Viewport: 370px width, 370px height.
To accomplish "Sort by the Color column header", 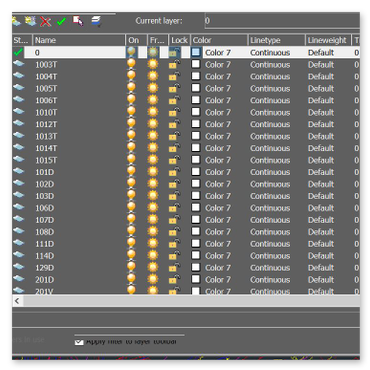I will (219, 40).
